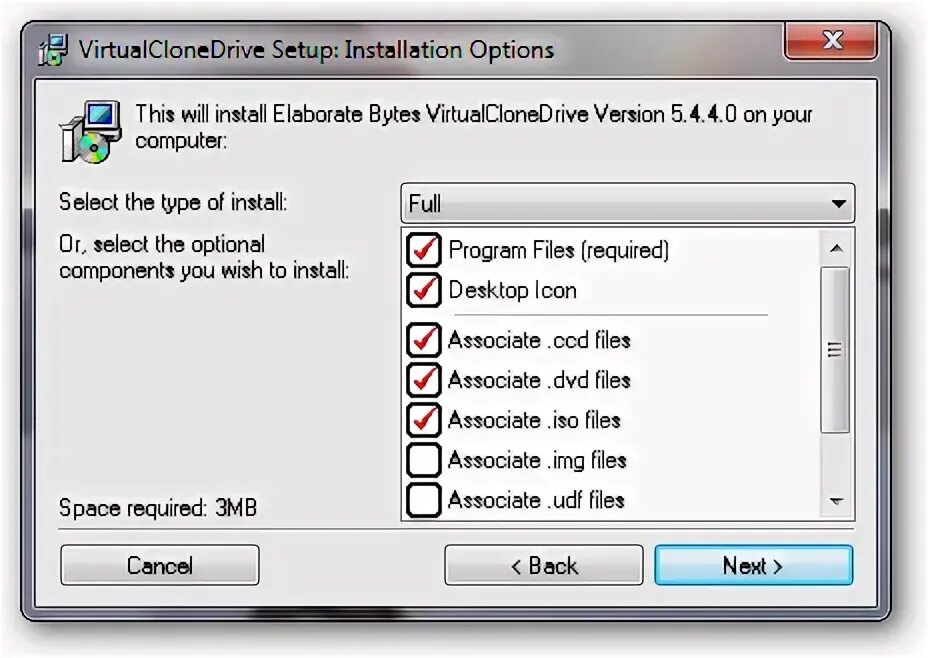This screenshot has height=658, width=928.
Task: Click the VirtualCloneDrive computer and disc icon
Action: click(91, 131)
